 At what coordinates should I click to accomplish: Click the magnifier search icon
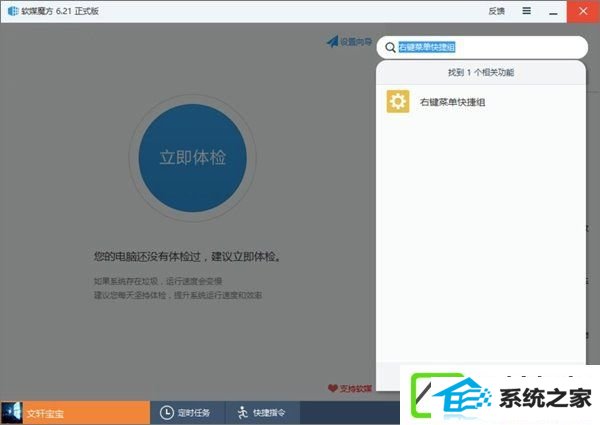pos(390,47)
